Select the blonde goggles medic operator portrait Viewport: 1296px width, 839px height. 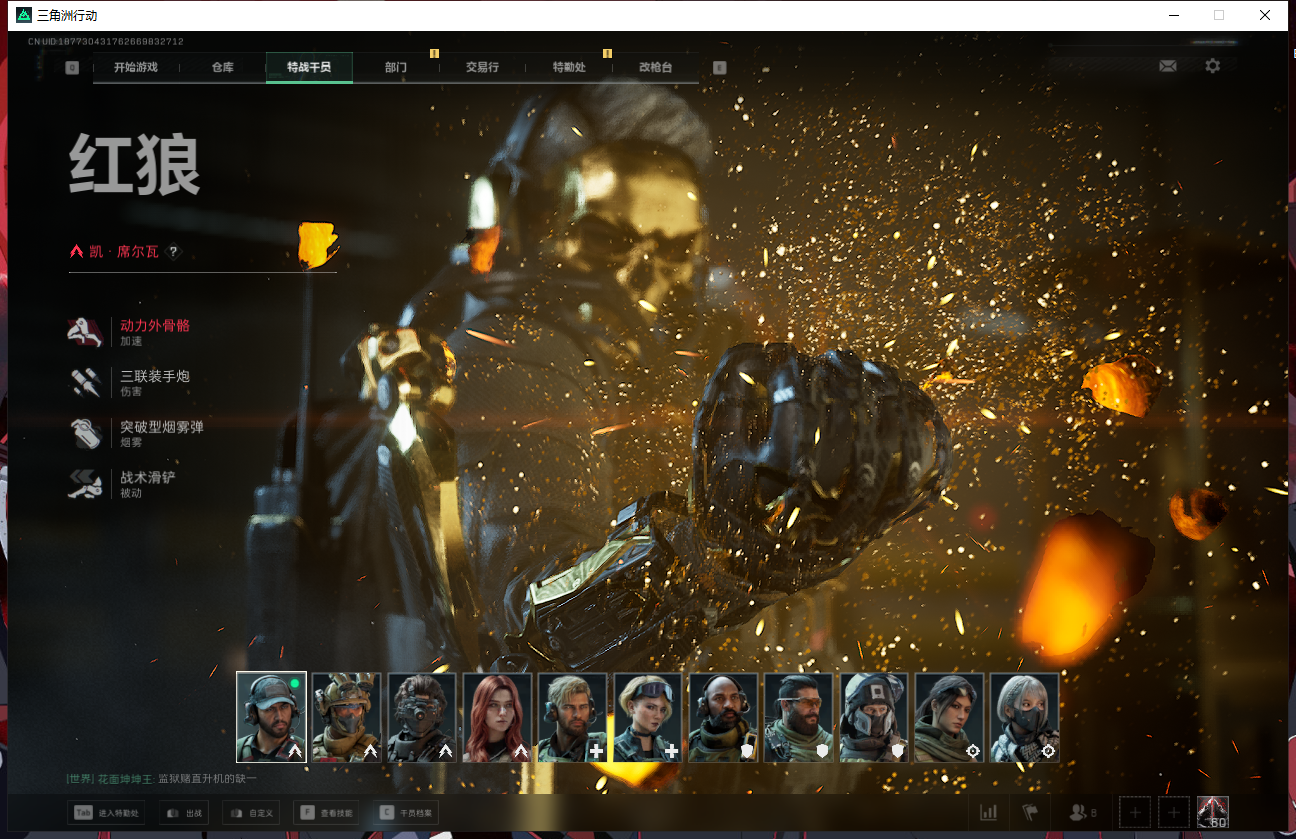(x=648, y=717)
